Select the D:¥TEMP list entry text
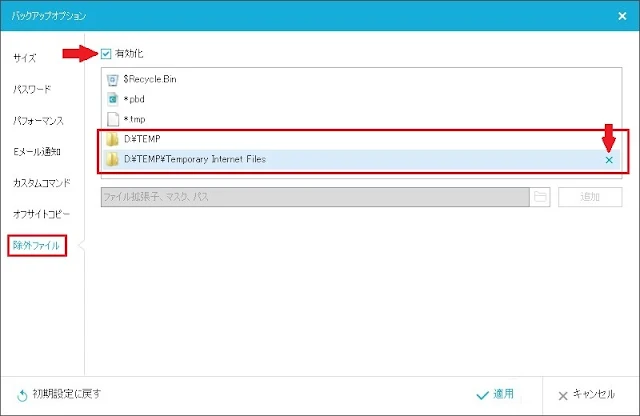Screen dimensions: 640x416 [x=142, y=139]
